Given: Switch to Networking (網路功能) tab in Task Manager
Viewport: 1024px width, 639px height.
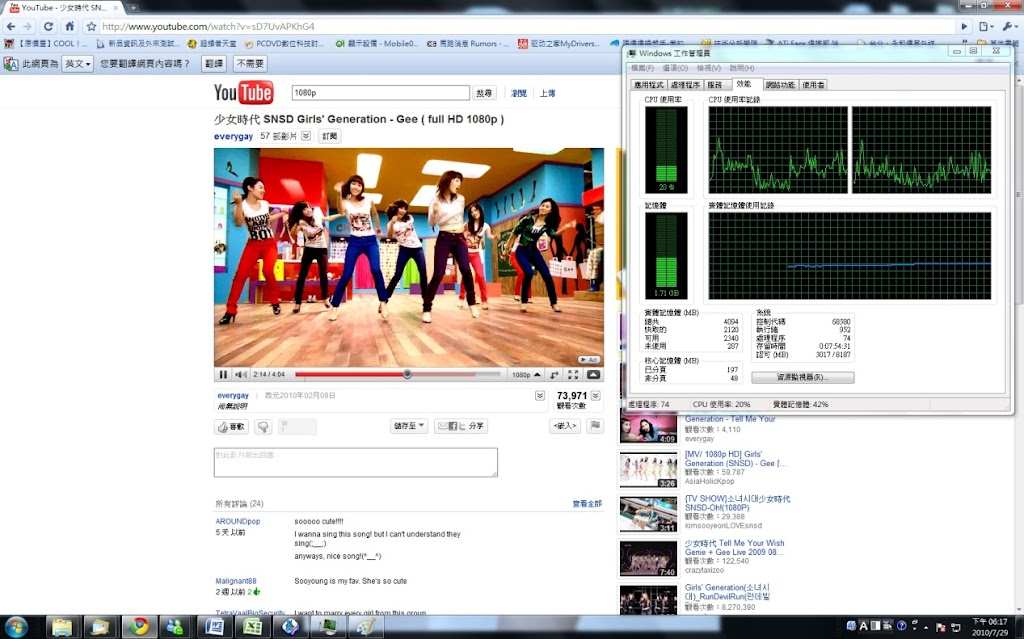Looking at the screenshot, I should coord(780,85).
